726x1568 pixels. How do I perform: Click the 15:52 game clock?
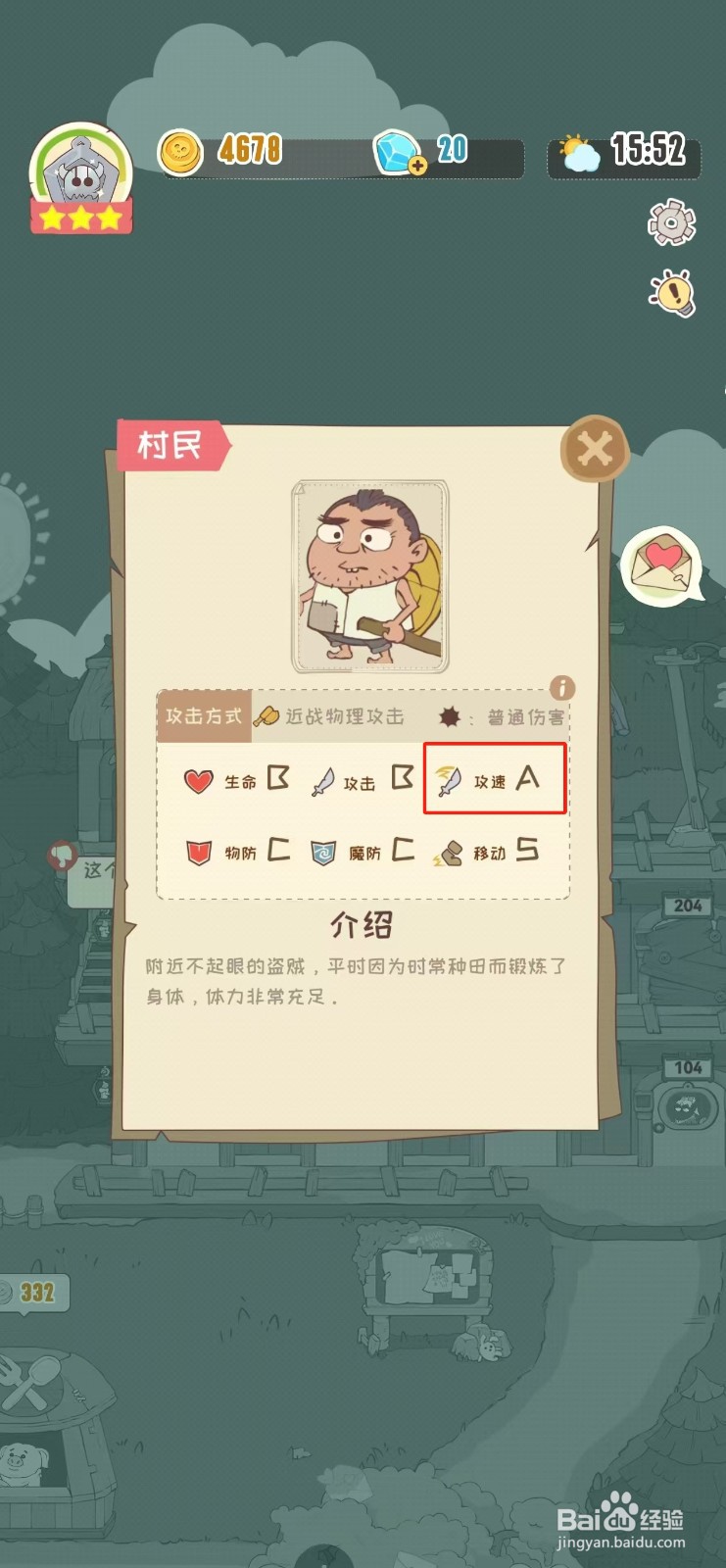coord(648,150)
